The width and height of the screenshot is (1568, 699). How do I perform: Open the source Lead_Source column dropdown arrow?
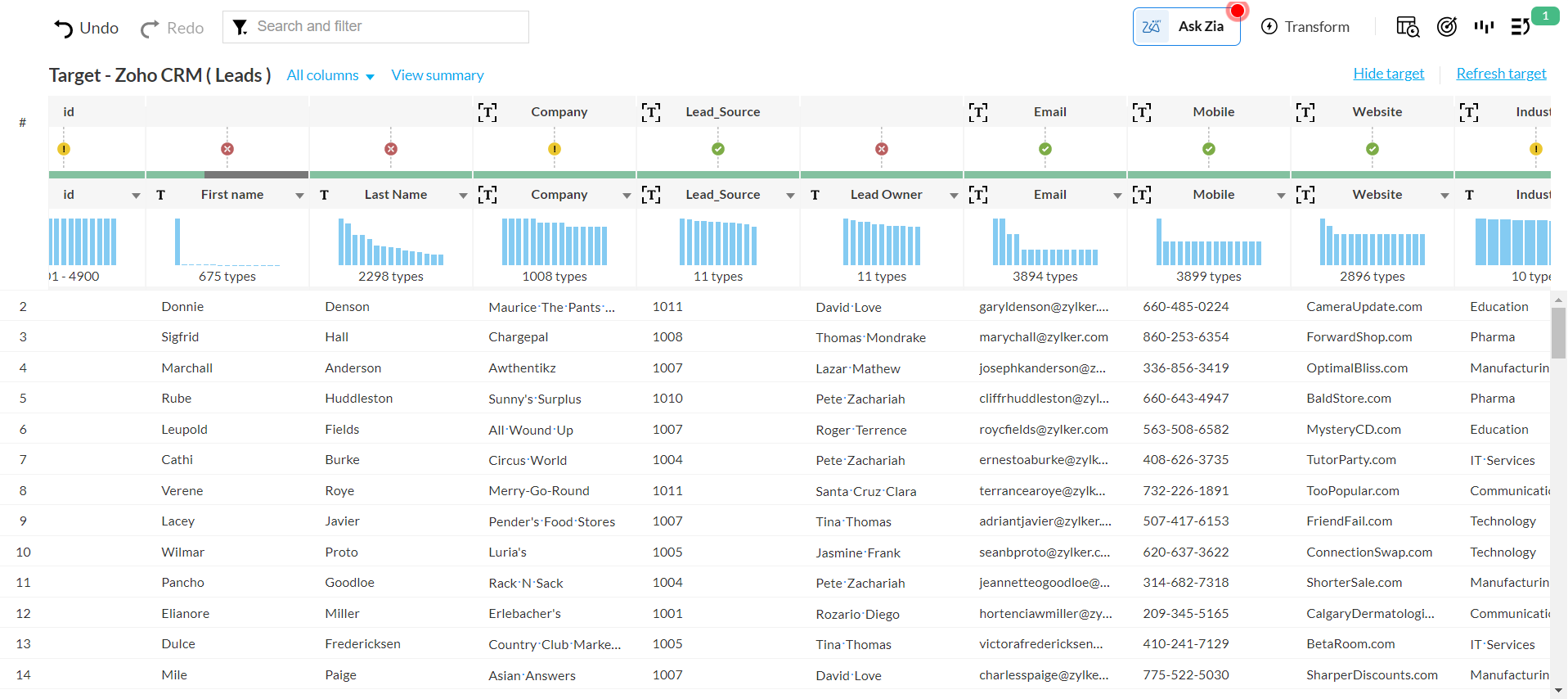click(790, 196)
